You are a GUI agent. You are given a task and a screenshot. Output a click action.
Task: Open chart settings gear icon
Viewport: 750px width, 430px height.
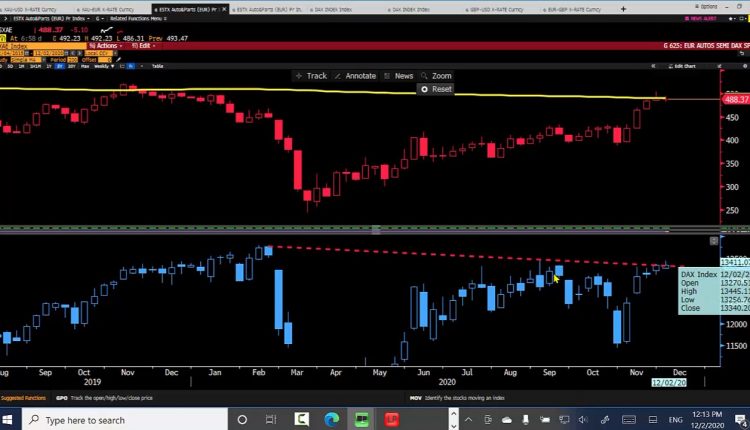pos(744,66)
